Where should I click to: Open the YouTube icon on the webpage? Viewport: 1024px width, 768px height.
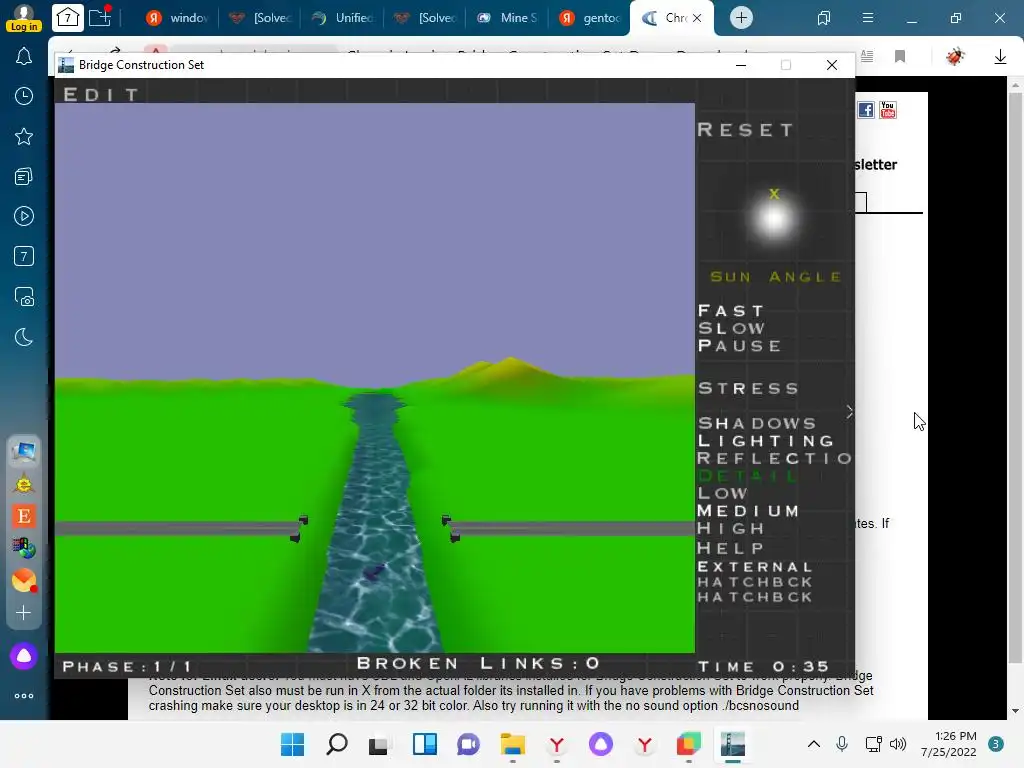(x=888, y=110)
